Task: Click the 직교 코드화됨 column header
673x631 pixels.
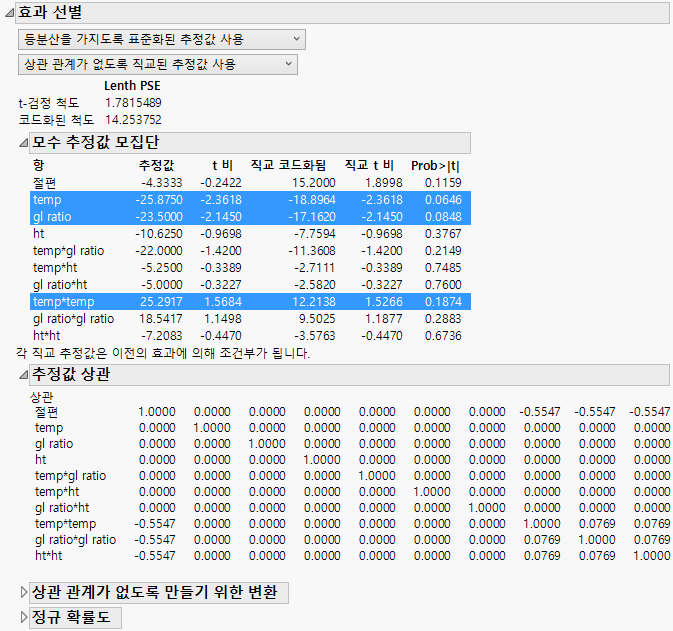Action: 288,165
